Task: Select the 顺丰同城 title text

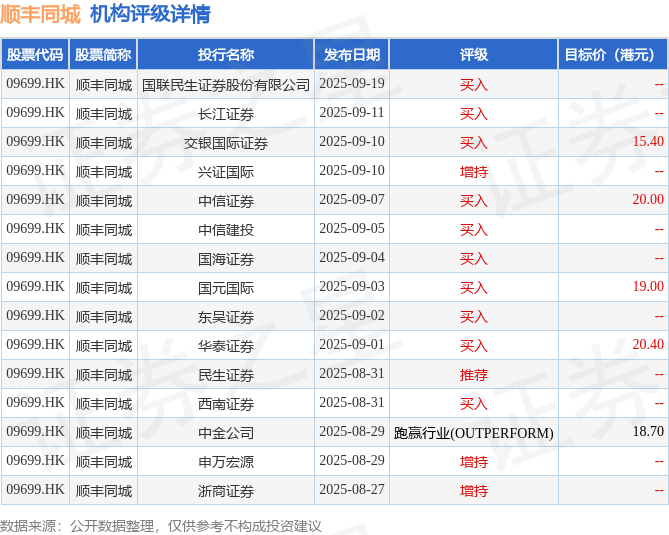Action: pos(40,14)
